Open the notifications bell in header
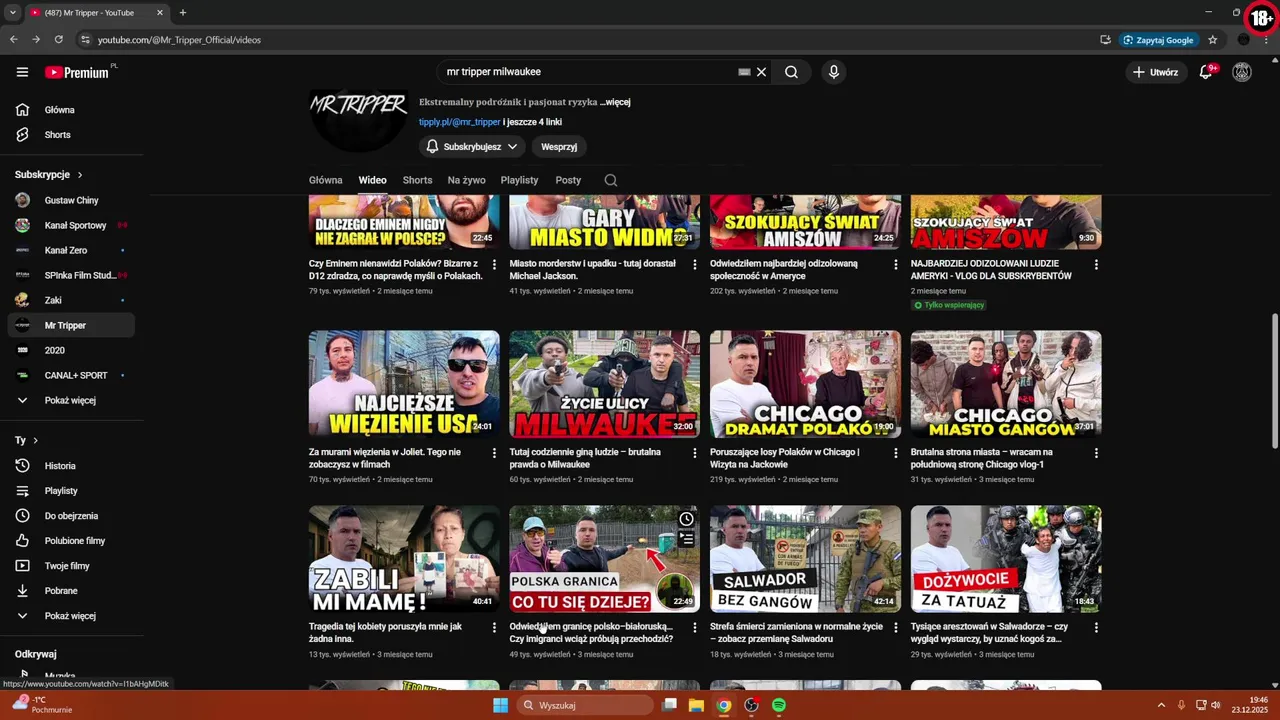 click(1206, 72)
